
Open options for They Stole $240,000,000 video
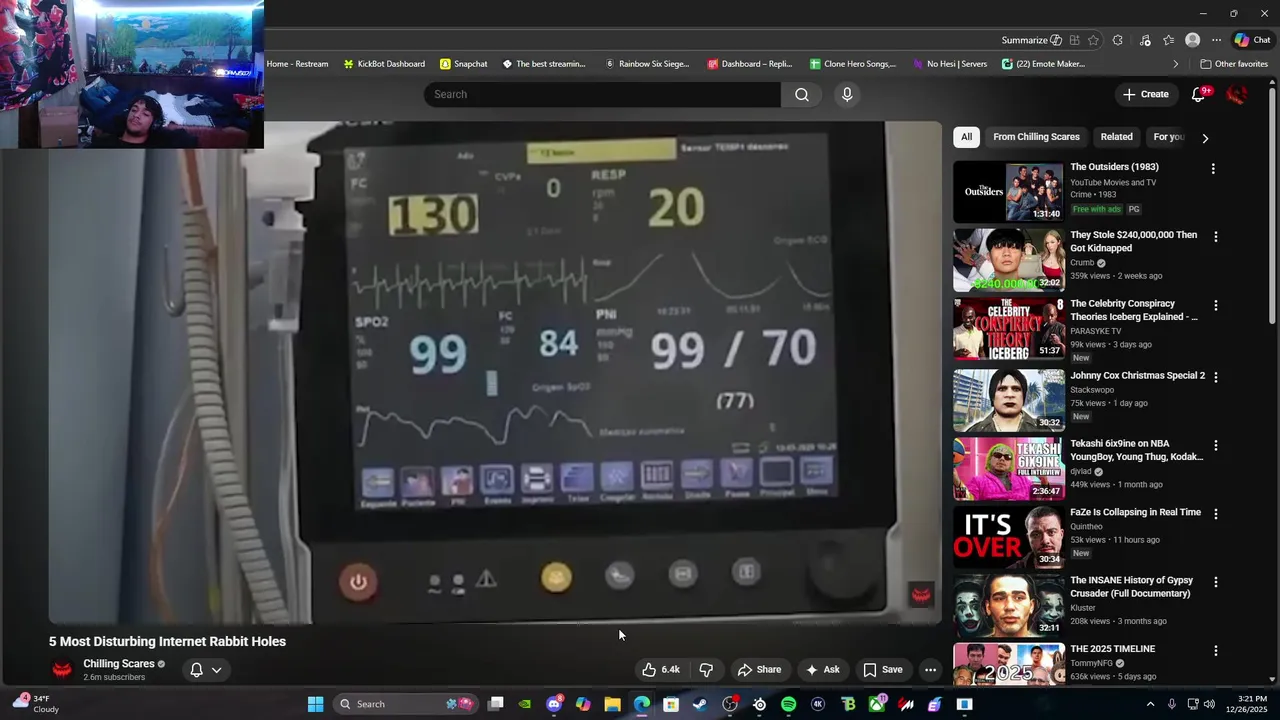click(x=1216, y=237)
